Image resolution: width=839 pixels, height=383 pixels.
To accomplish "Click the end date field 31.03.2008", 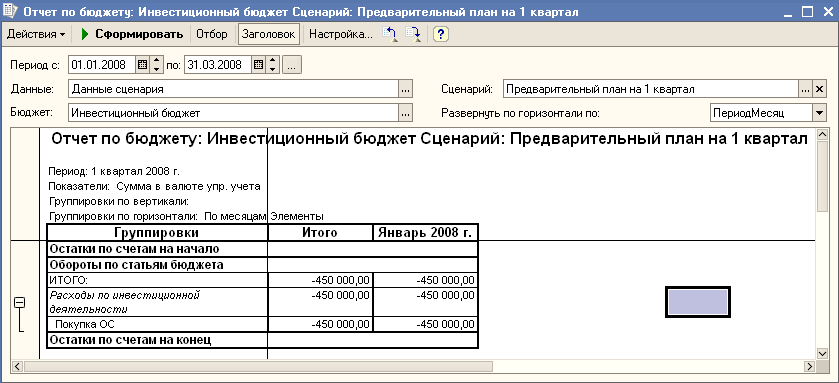I will coord(218,65).
